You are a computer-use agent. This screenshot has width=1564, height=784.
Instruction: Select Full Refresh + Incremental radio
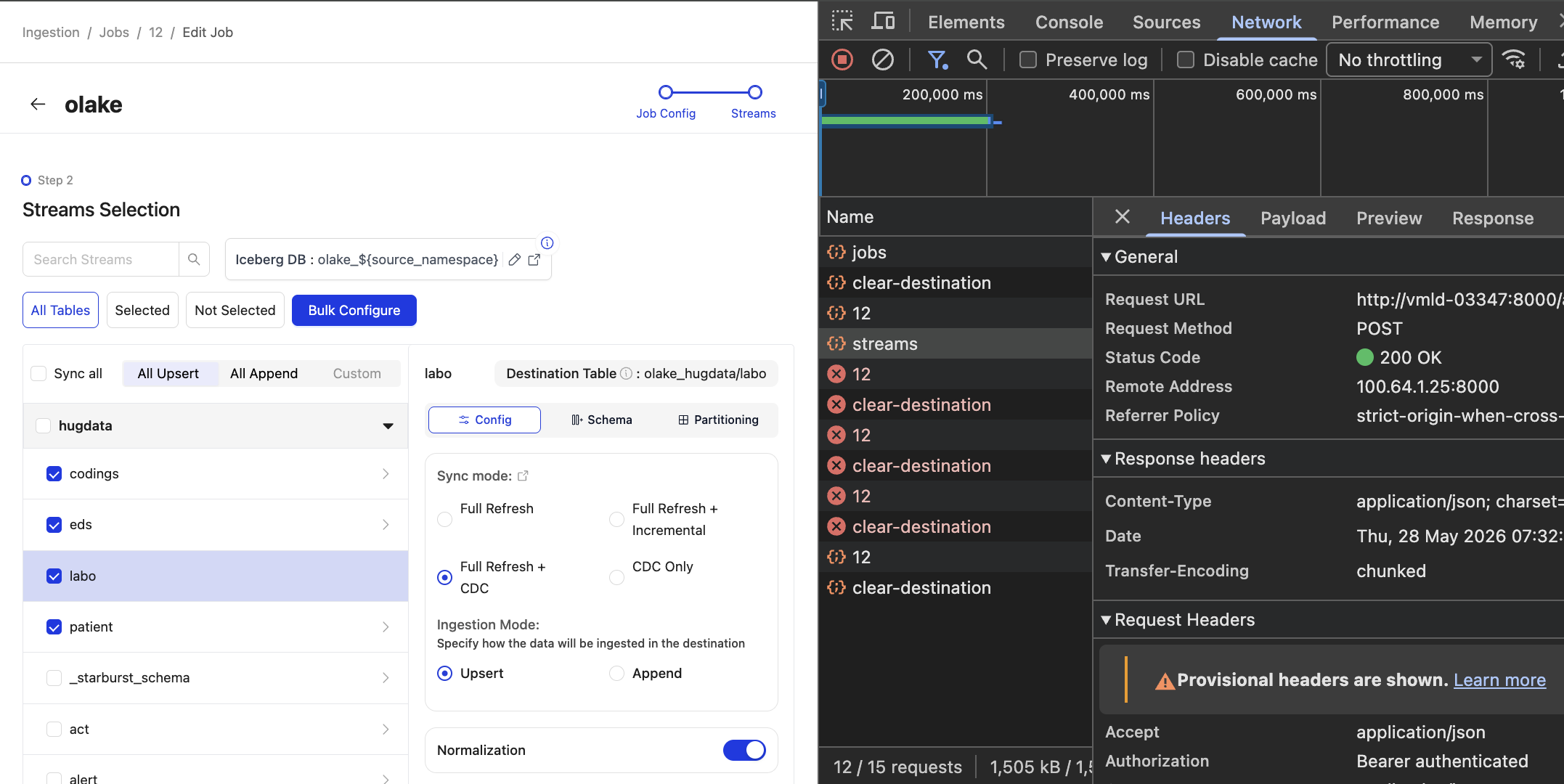point(616,519)
